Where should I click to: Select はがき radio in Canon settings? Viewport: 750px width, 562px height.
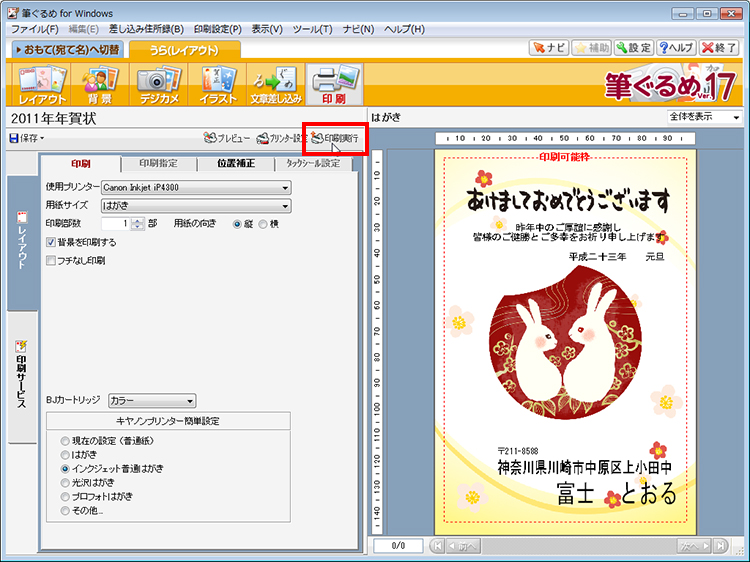[x=65, y=455]
